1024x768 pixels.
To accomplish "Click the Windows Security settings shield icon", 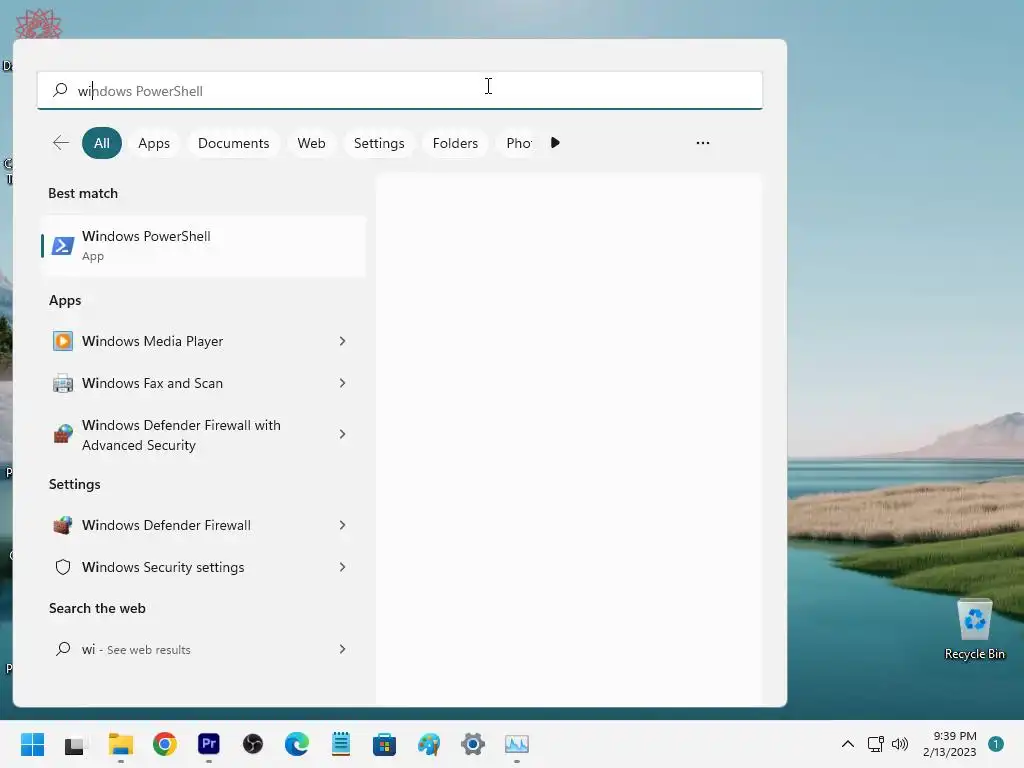I will tap(63, 567).
